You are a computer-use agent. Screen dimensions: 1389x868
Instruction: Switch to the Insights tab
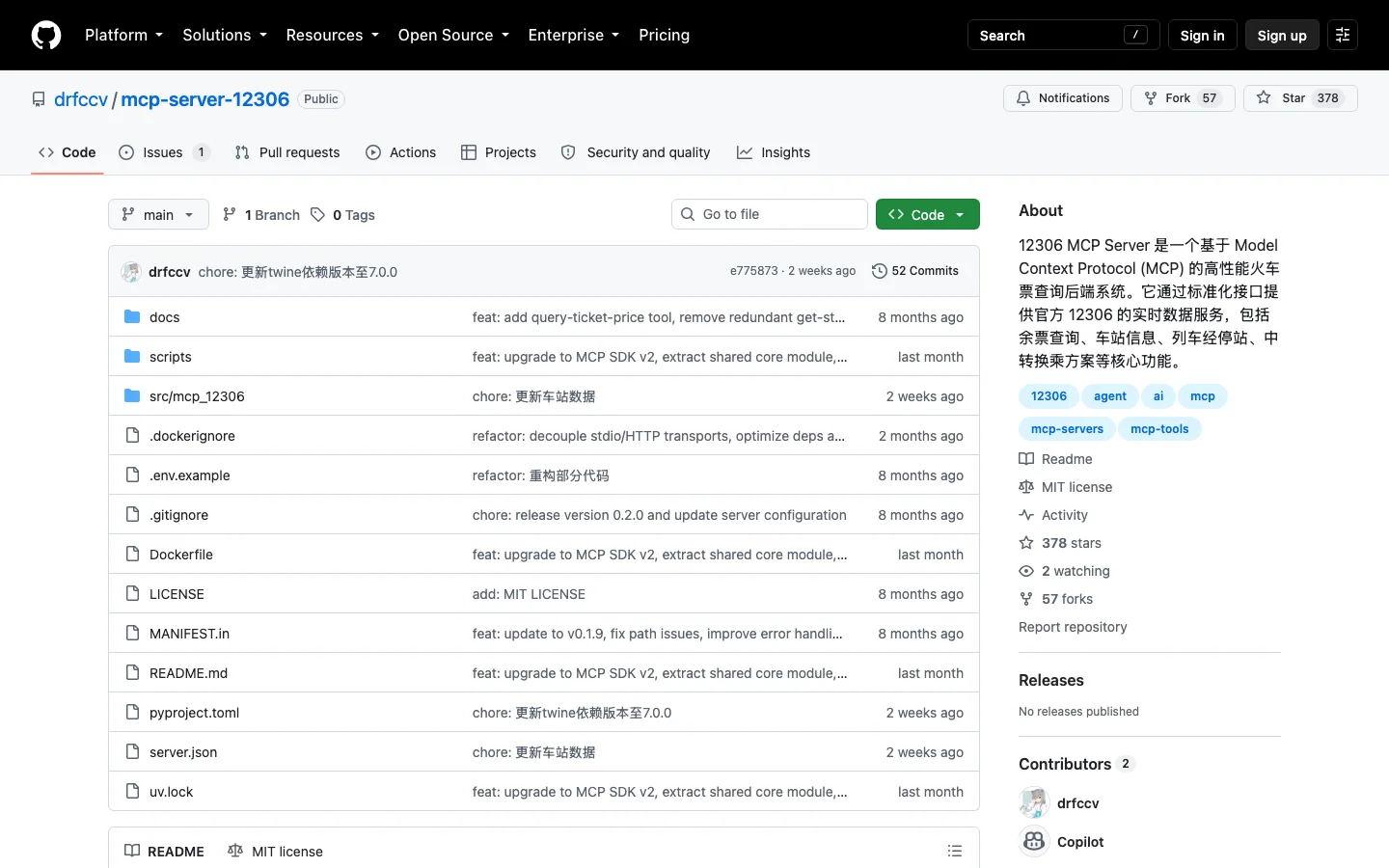pos(774,152)
